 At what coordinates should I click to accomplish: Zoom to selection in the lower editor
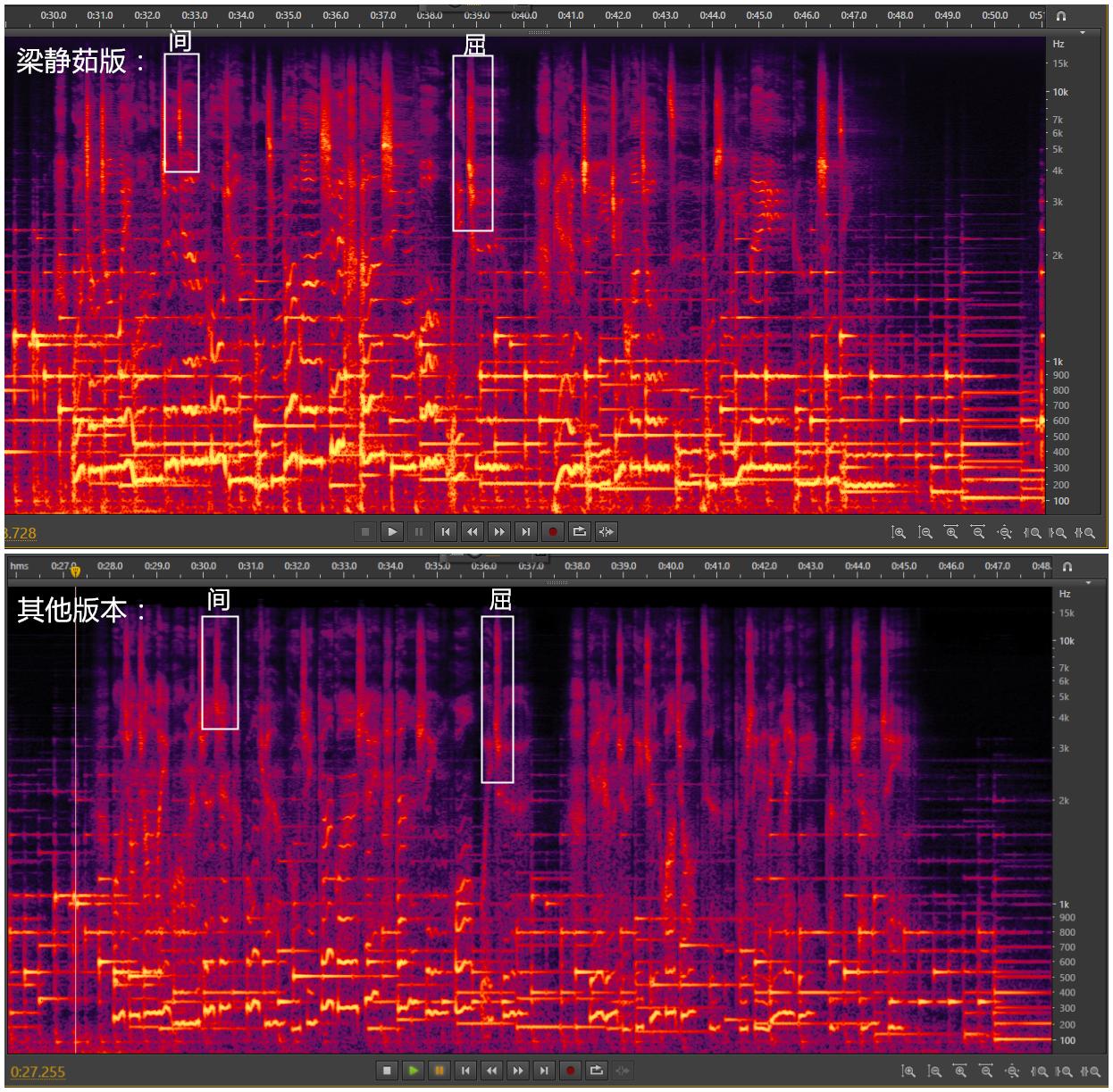tap(1090, 1071)
